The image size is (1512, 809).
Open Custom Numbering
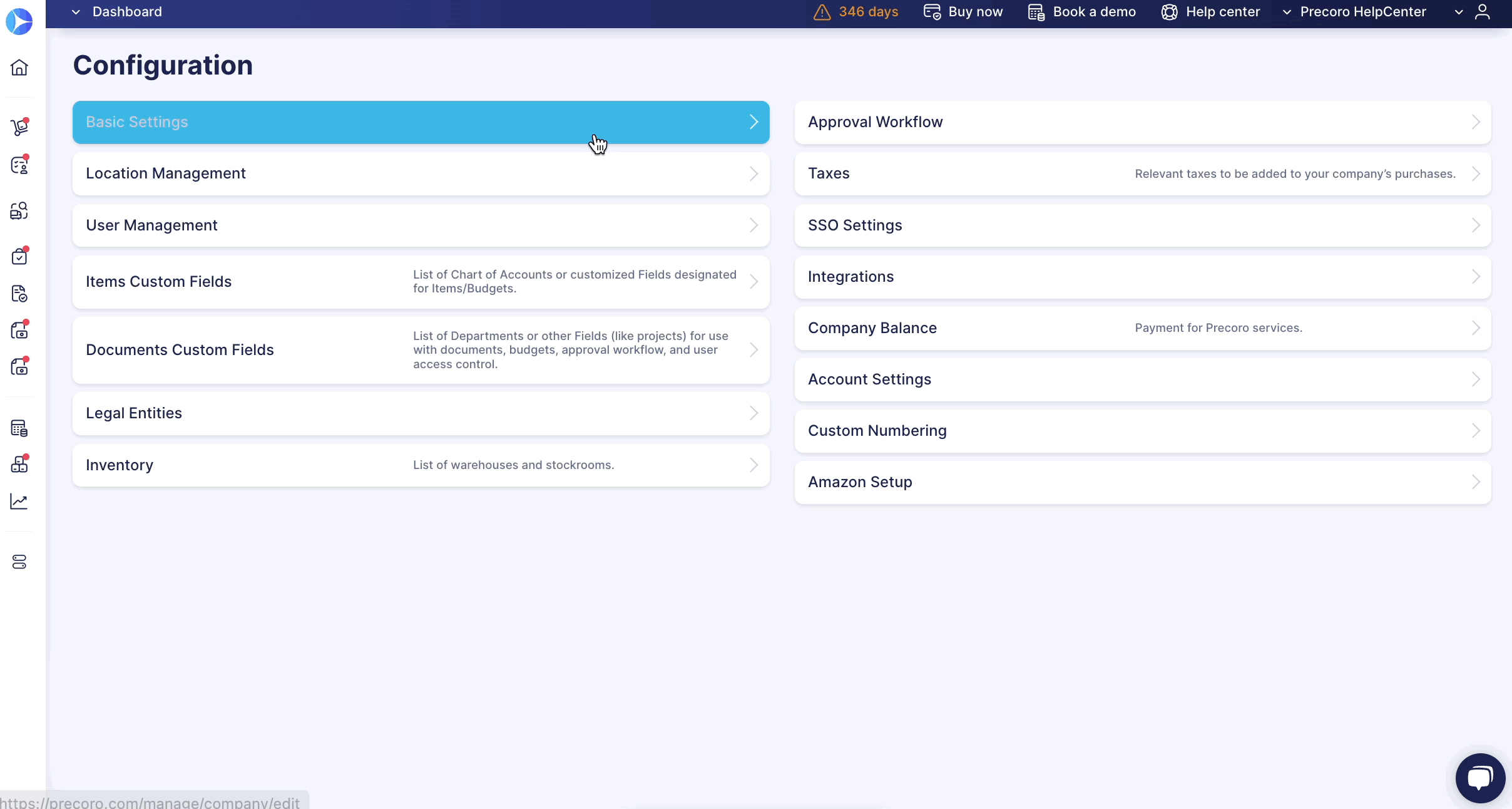[1143, 431]
